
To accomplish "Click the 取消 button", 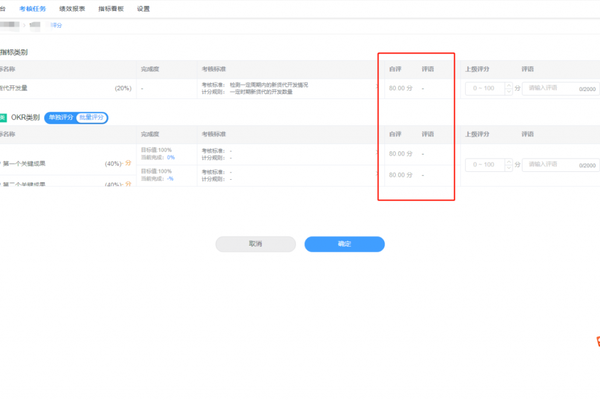I will (256, 244).
